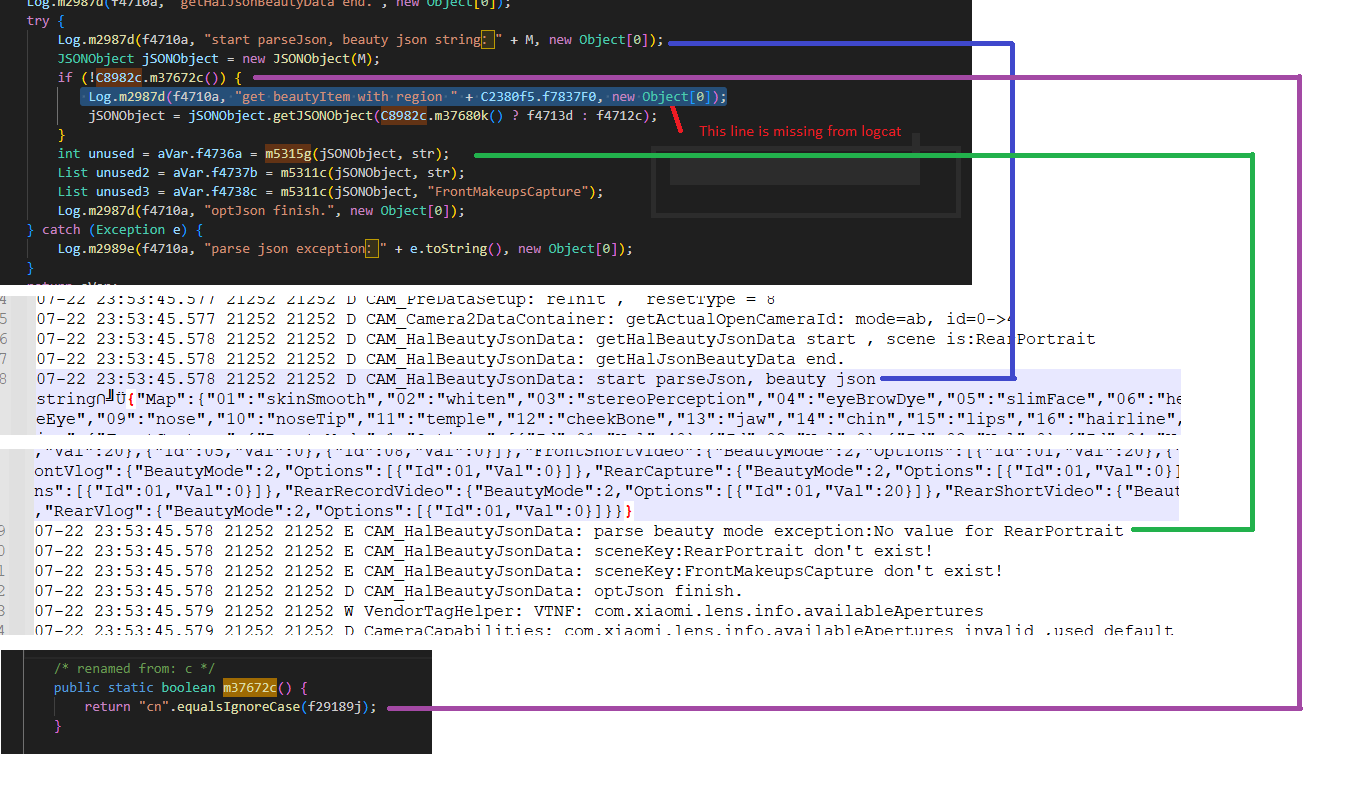Select the 'start parseJson, beauty json string:' Log.m2987d code line
This screenshot has width=1363, height=811.
360,40
